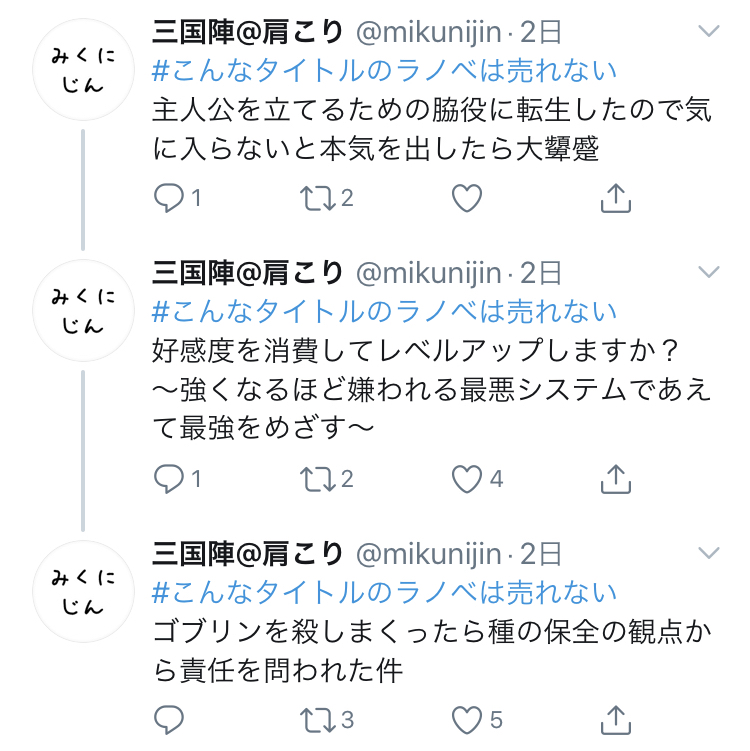Like the 好感度 tweet with 4 likes

(467, 479)
